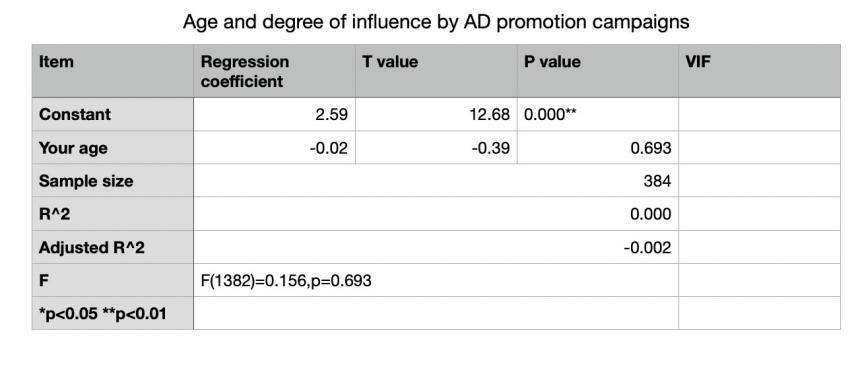
Task: Select the table title text
Action: tap(436, 22)
